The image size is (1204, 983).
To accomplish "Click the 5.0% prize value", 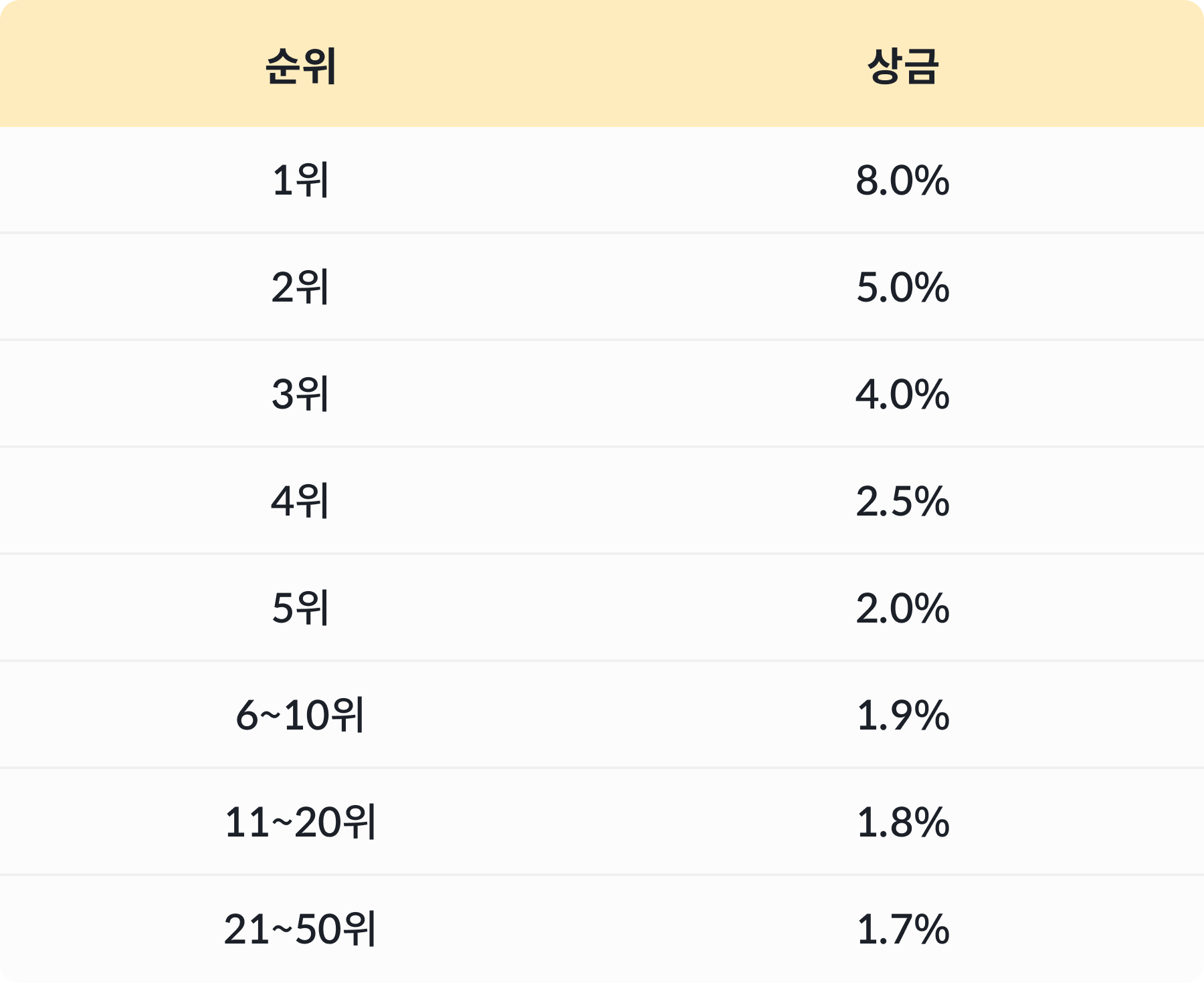I will tap(903, 288).
